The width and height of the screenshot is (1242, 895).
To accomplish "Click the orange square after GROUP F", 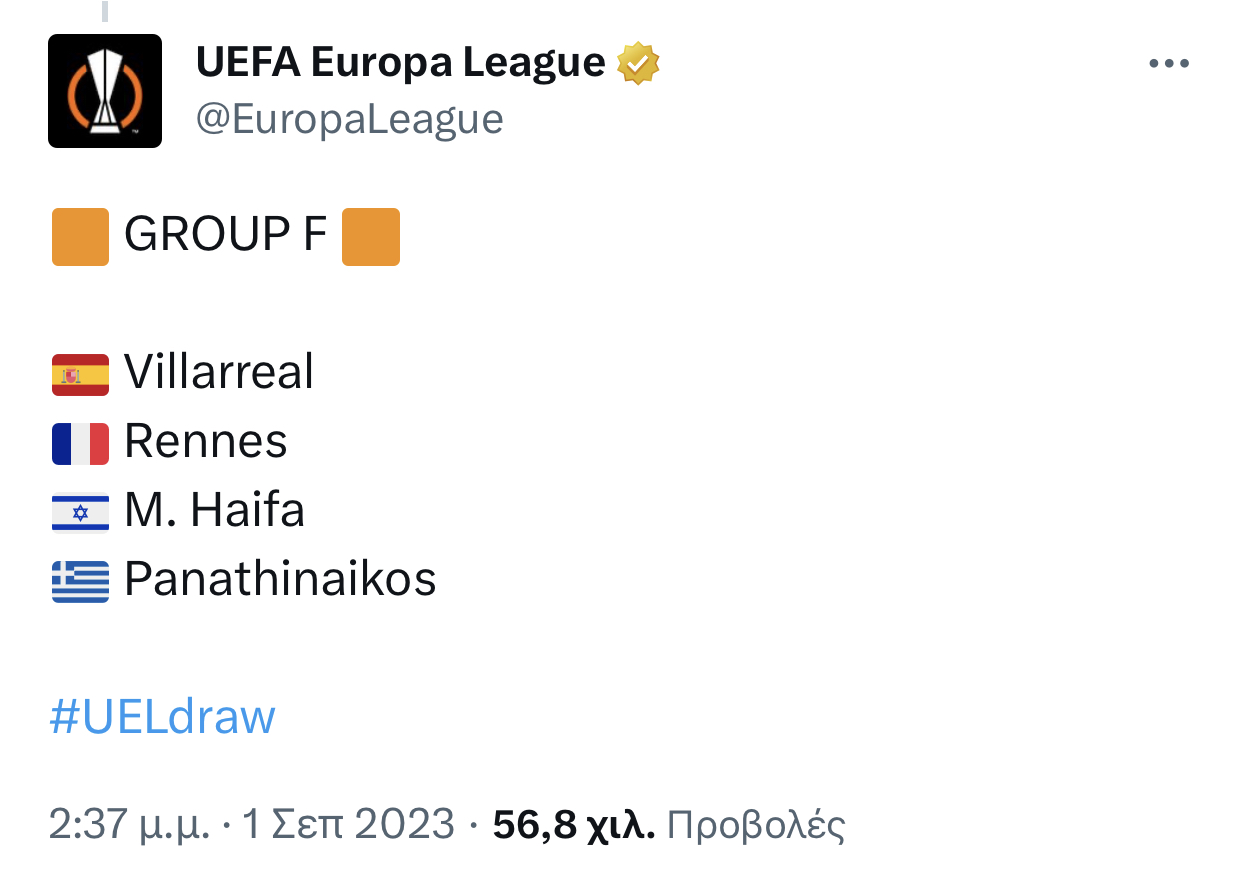I will coord(371,237).
